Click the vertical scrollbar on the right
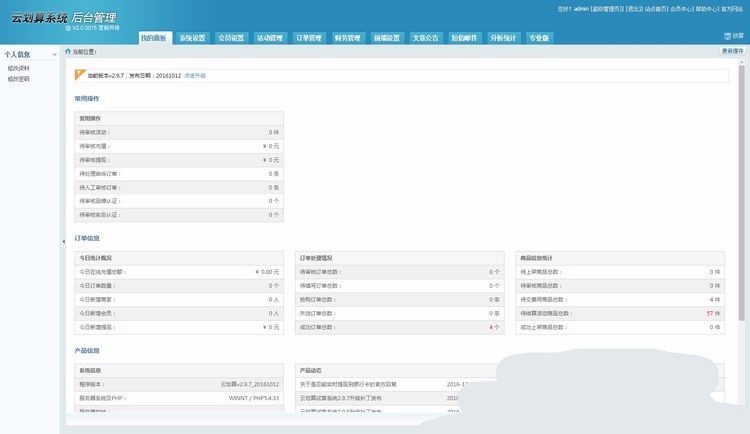The width and height of the screenshot is (750, 434). coord(741,200)
